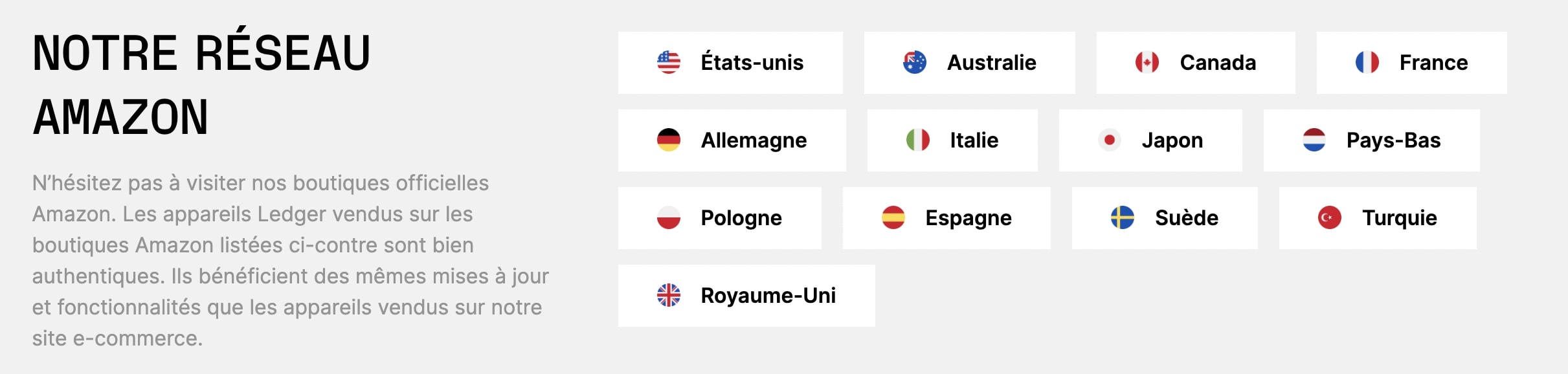Image resolution: width=1568 pixels, height=374 pixels.
Task: Click the Australian flag icon
Action: click(914, 63)
